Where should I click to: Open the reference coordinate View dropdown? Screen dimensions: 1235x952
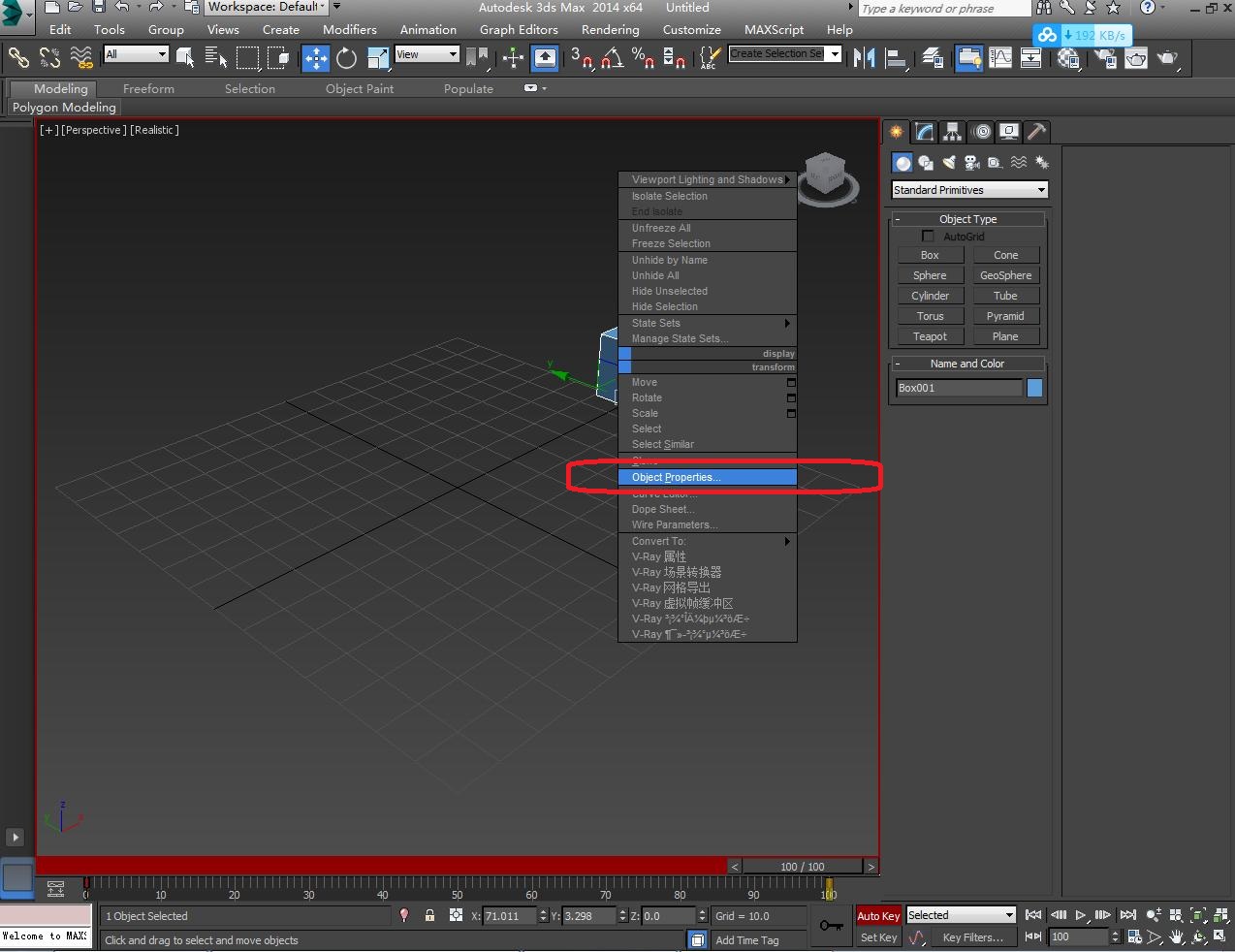pos(427,54)
